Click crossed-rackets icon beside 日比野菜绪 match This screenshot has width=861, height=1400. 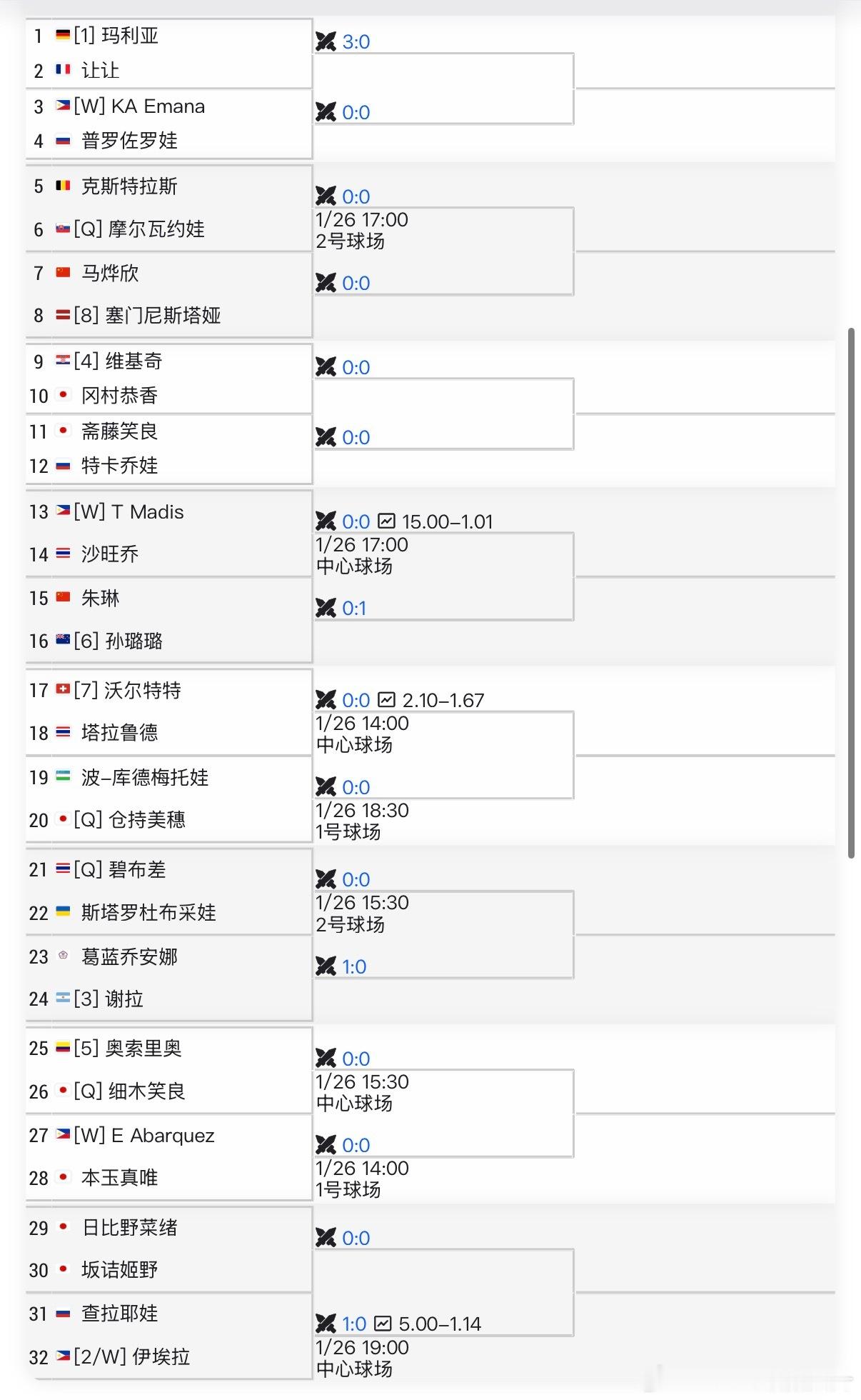(x=327, y=1238)
